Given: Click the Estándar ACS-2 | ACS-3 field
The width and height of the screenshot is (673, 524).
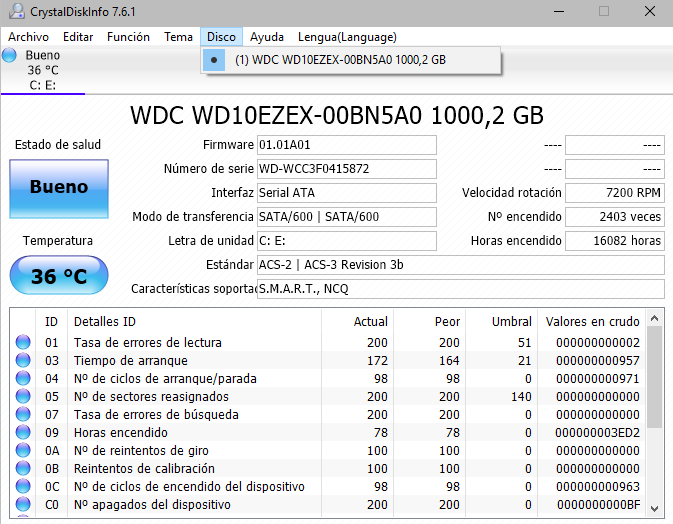Looking at the screenshot, I should [461, 265].
